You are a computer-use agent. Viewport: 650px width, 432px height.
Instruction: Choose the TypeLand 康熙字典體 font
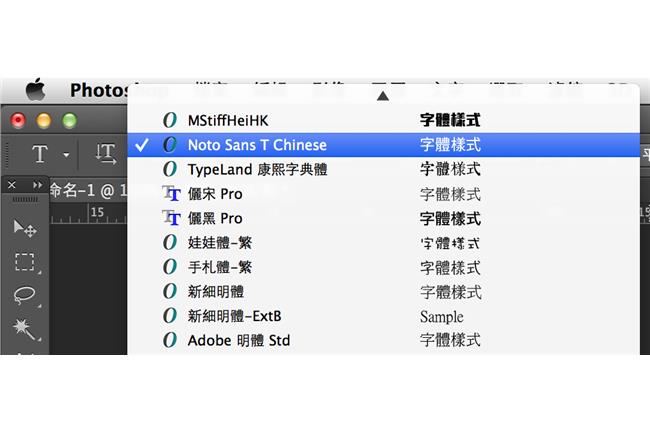pos(383,169)
